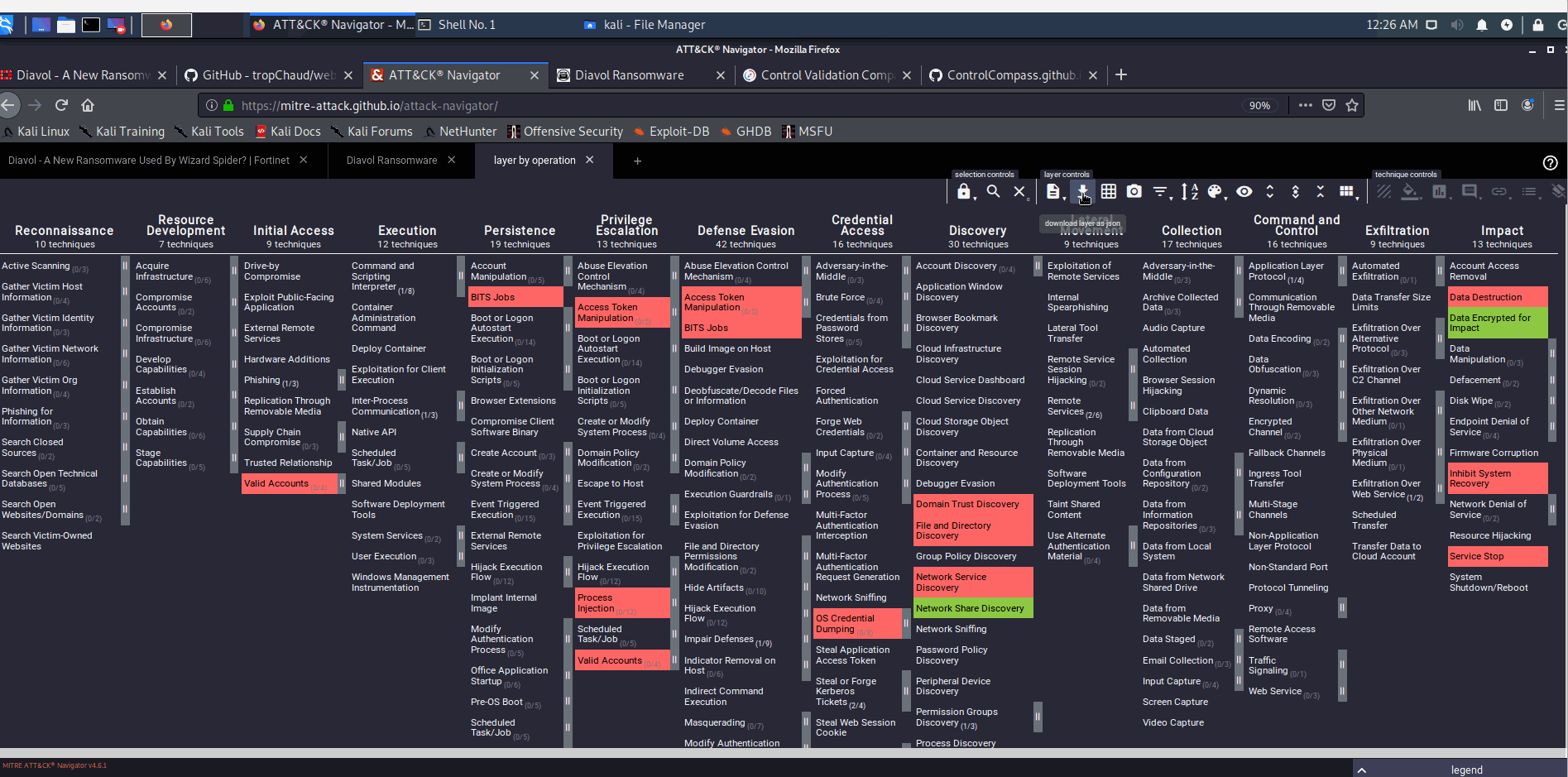The width and height of the screenshot is (1568, 777).
Task: Close the 'layer by operation' tab
Action: click(590, 160)
